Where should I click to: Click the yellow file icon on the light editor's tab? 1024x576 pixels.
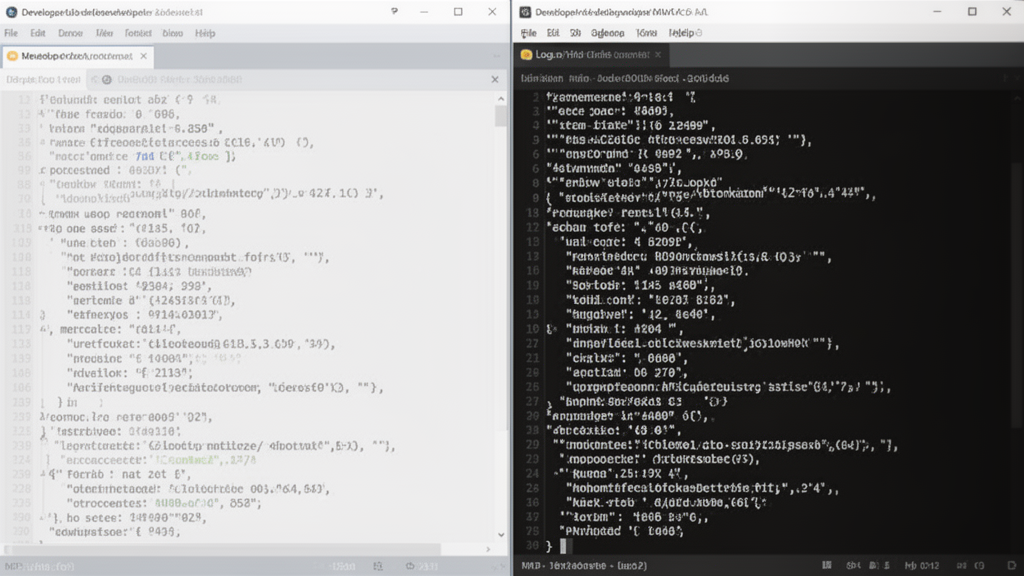[12, 56]
